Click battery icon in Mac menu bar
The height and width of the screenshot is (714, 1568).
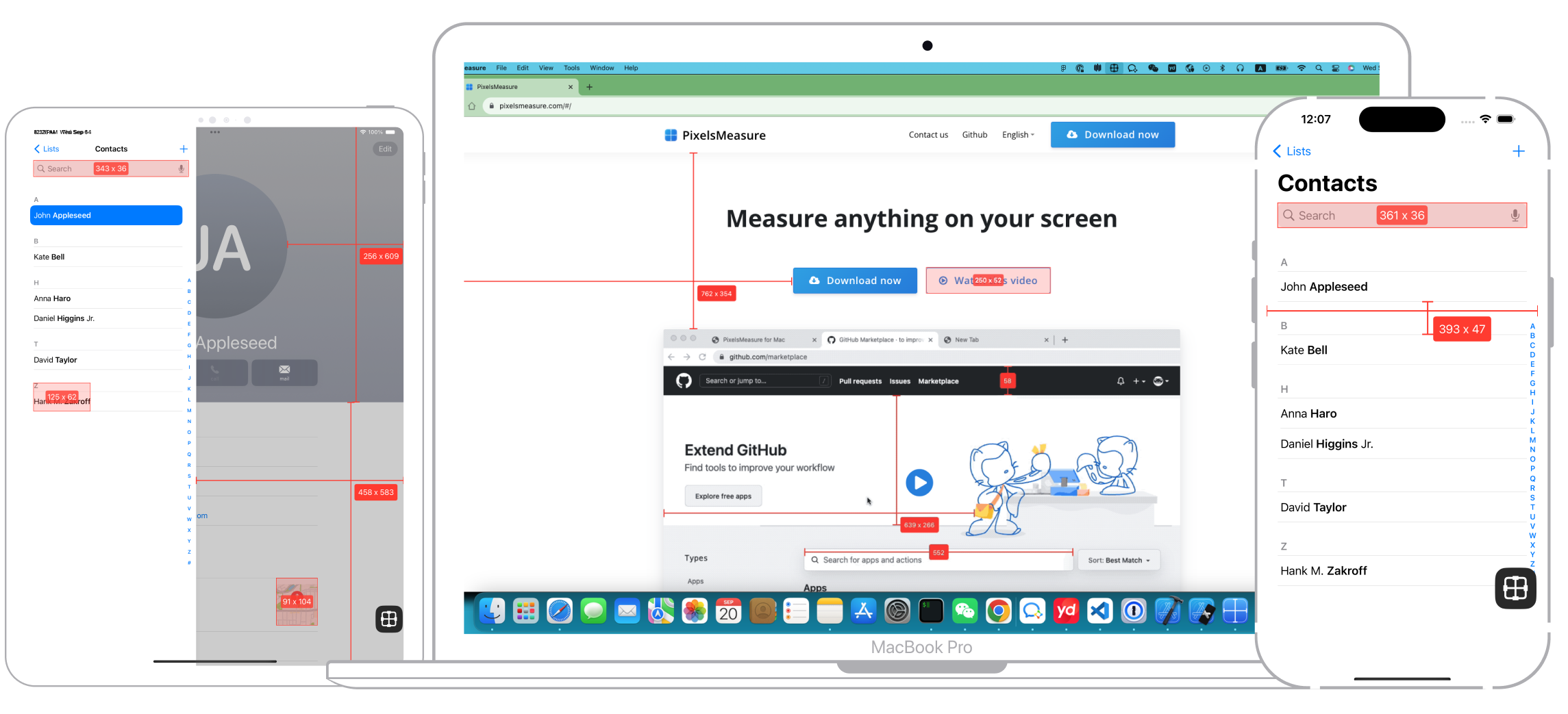click(1281, 68)
